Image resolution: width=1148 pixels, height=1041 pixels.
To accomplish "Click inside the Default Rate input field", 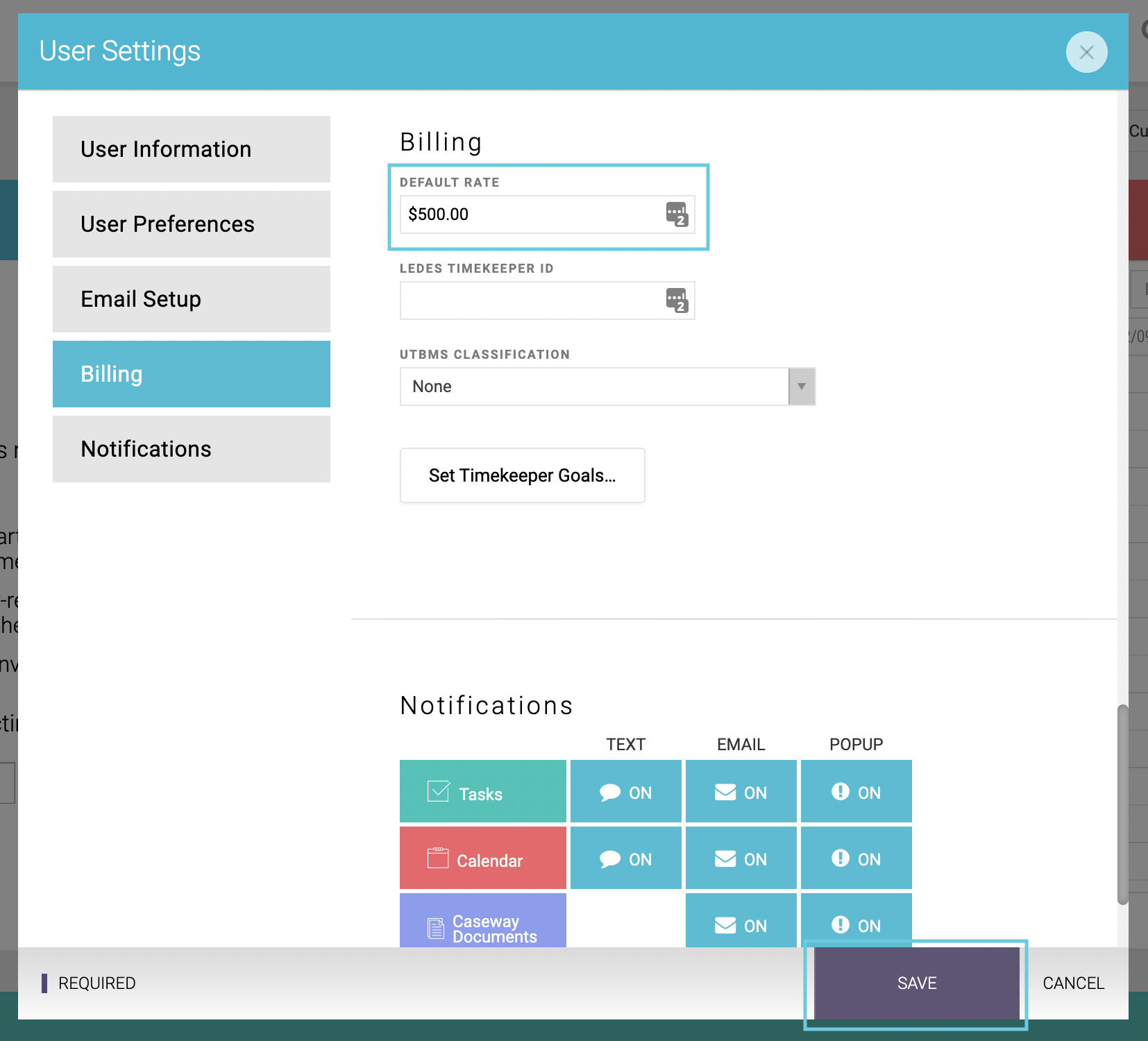I will coord(527,214).
